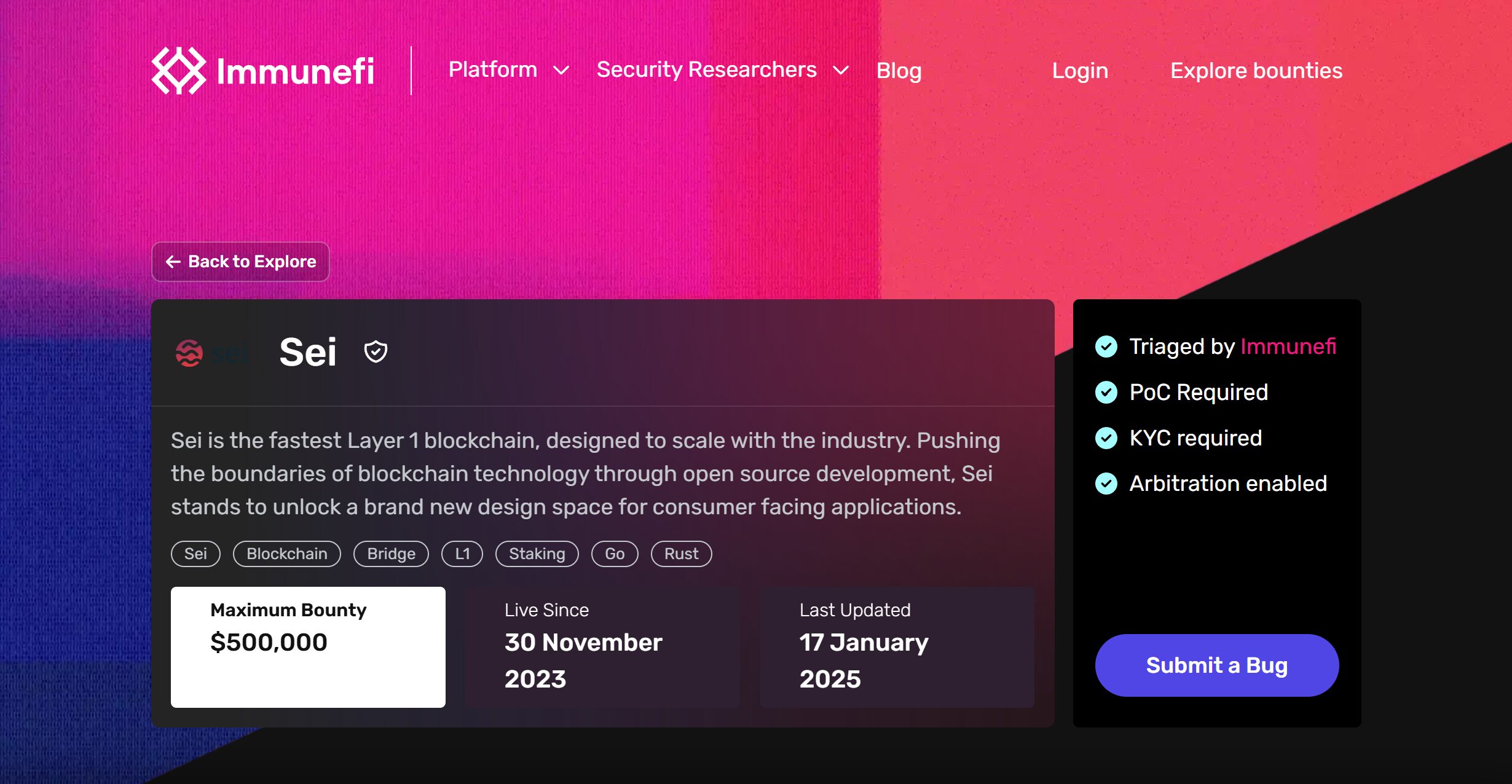Click the back arrow icon
The height and width of the screenshot is (784, 1512).
[173, 262]
